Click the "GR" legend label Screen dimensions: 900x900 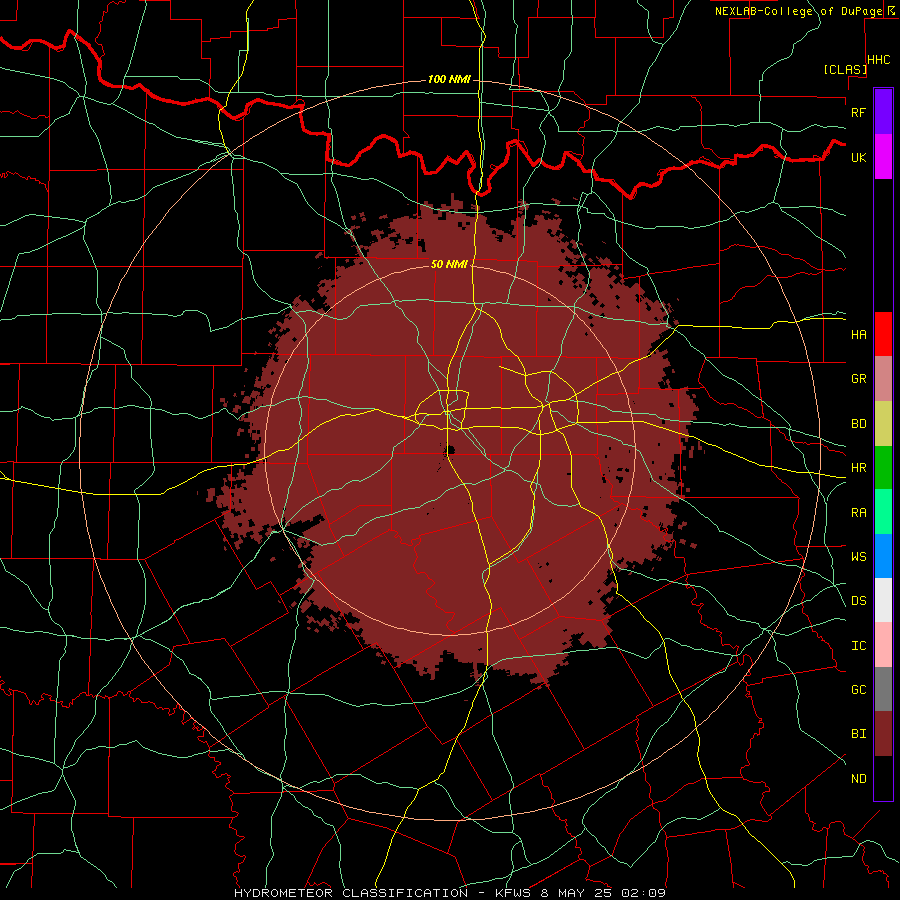click(858, 379)
